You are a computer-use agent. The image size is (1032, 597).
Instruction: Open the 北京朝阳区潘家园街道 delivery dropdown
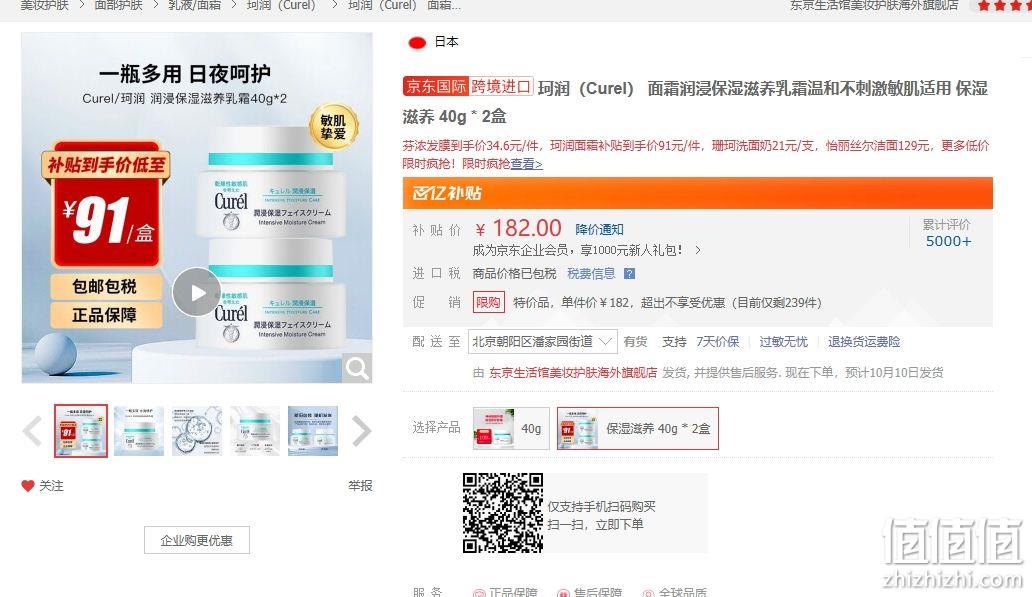point(542,342)
